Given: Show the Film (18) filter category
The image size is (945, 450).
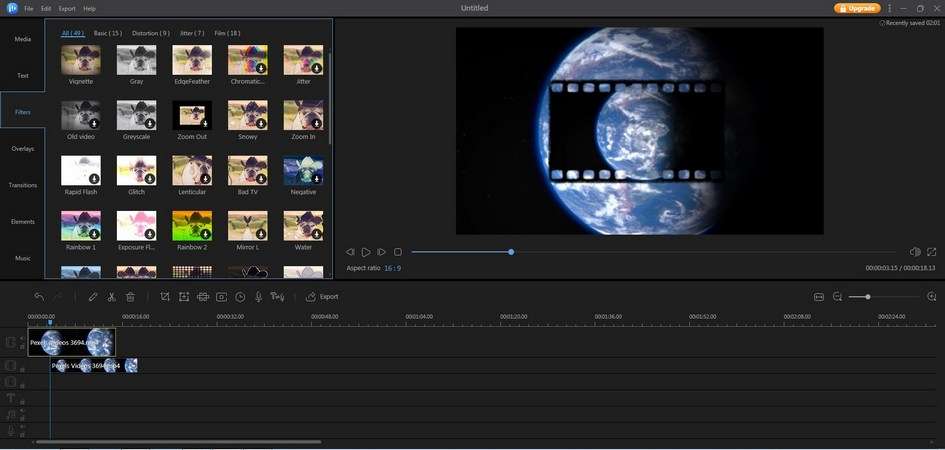Looking at the screenshot, I should (x=227, y=33).
